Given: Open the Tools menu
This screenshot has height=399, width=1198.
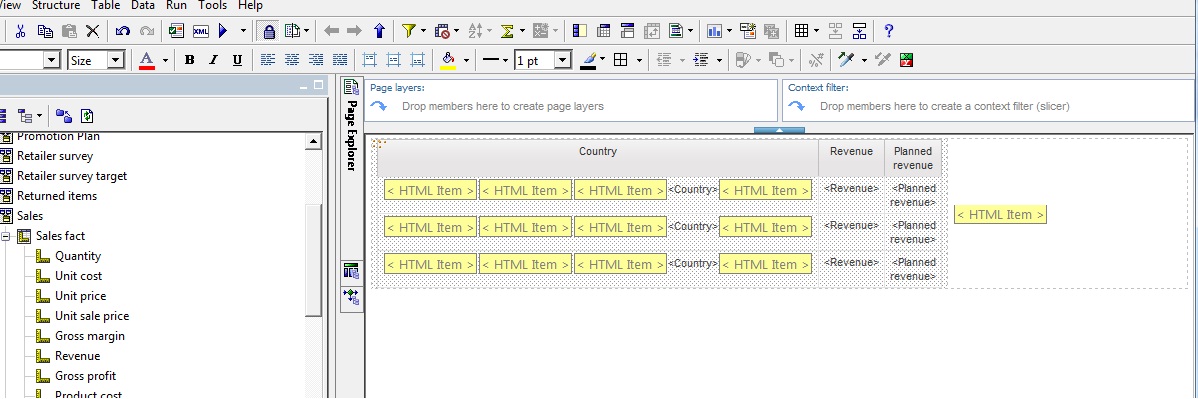Looking at the screenshot, I should click(x=212, y=5).
